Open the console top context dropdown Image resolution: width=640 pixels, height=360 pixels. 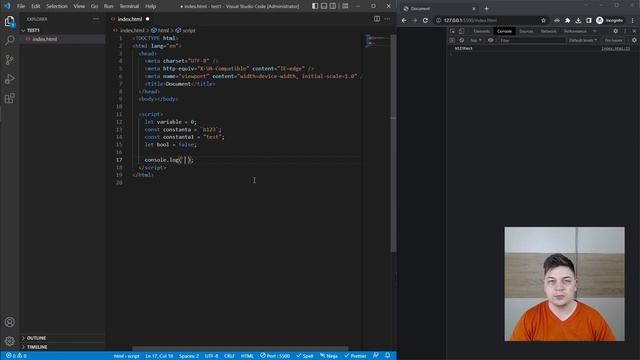[476, 40]
